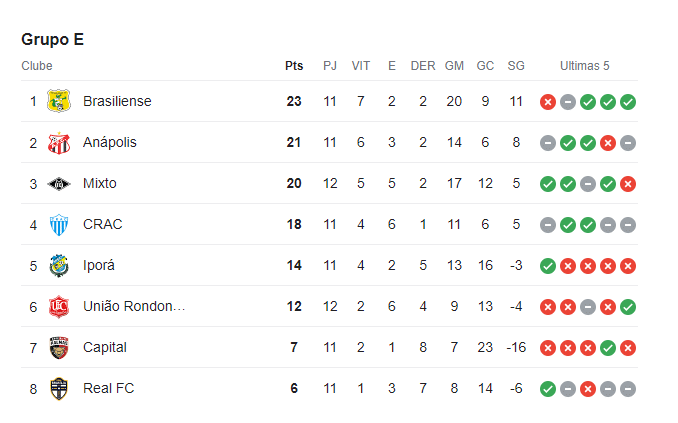Click the Iporá club crest icon
Image resolution: width=678 pixels, height=423 pixels.
coord(59,265)
